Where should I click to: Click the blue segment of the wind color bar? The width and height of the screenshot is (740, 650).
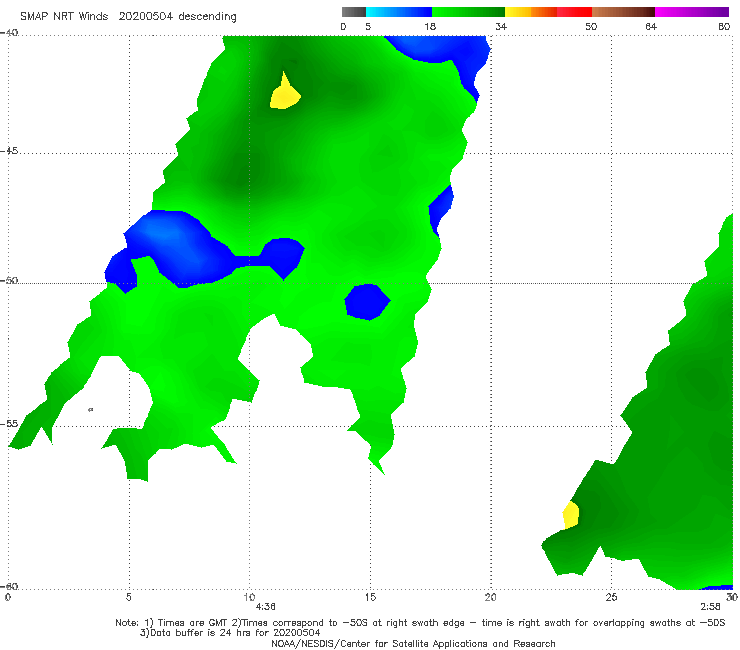click(399, 12)
